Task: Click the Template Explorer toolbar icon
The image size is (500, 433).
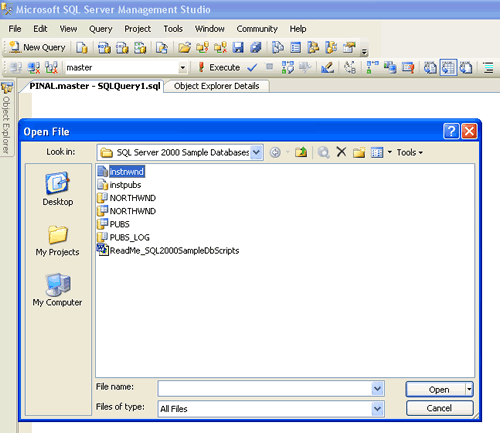Action: click(x=331, y=48)
